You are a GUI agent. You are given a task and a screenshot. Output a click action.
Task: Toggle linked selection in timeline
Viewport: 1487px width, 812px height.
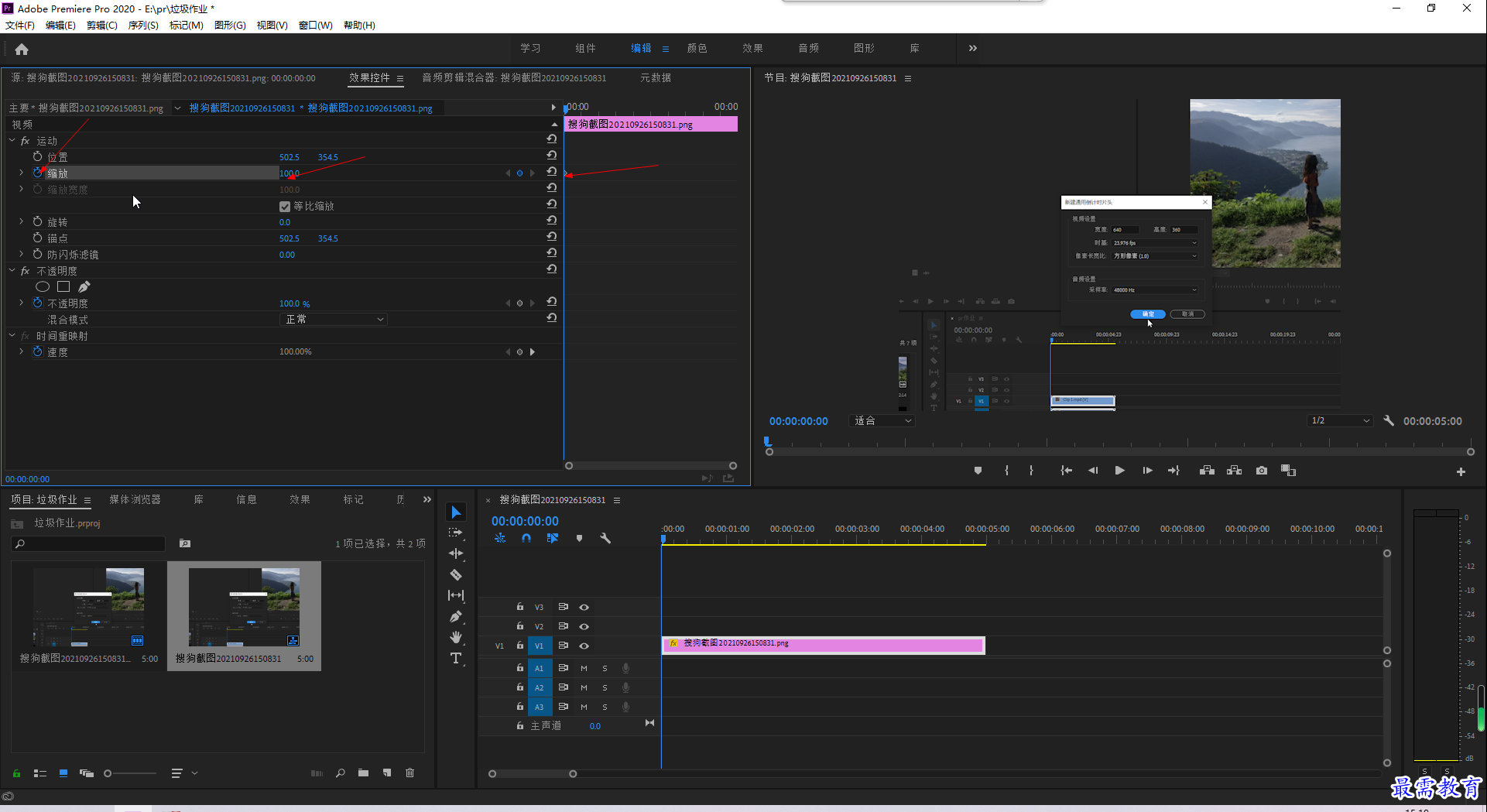(553, 538)
